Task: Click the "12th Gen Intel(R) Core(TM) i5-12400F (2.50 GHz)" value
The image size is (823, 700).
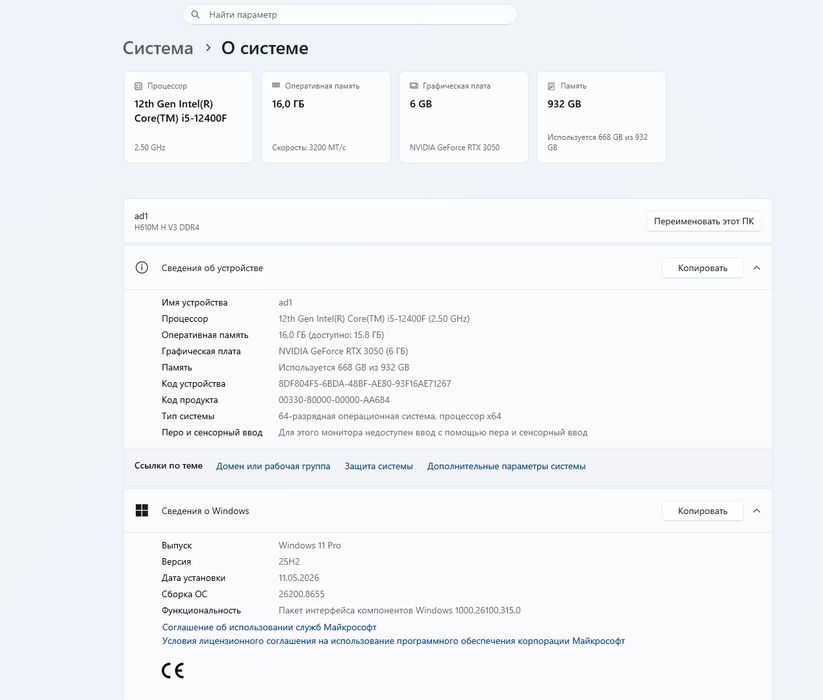Action: pyautogui.click(x=374, y=319)
